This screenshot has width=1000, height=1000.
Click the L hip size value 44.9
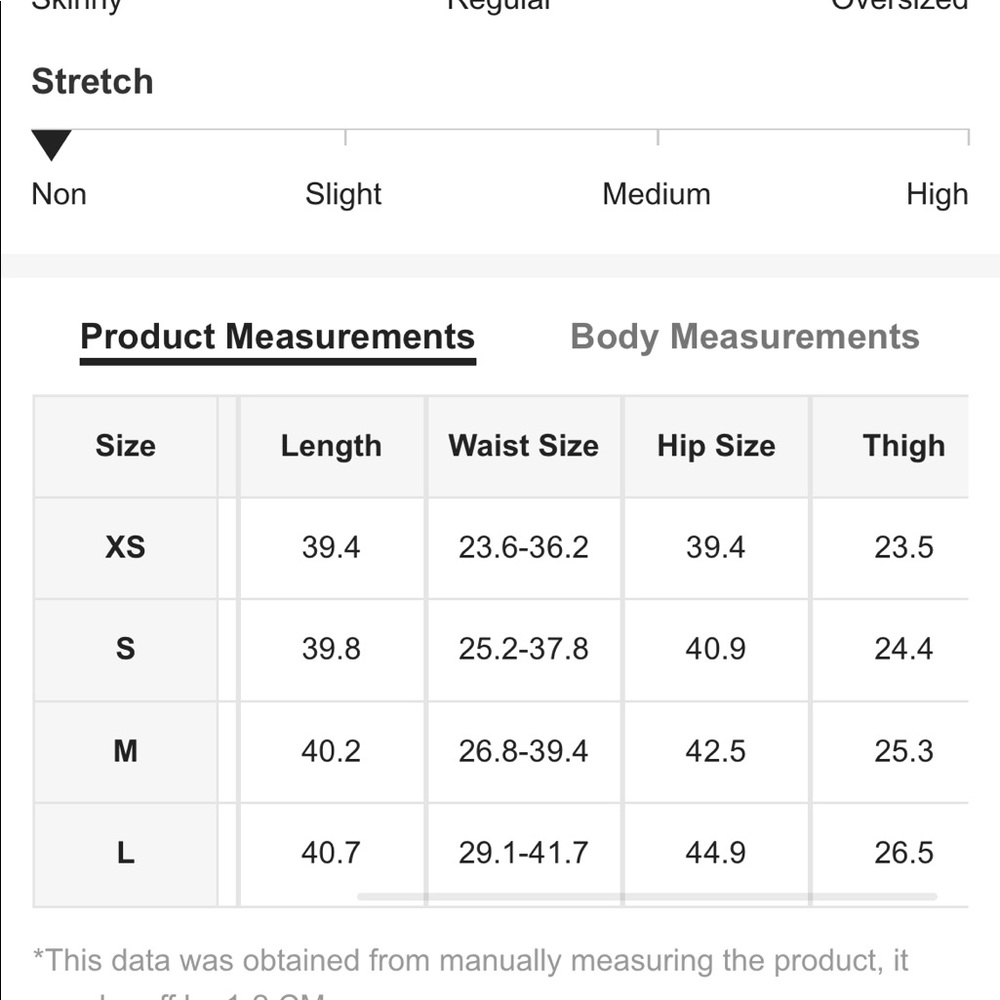click(x=716, y=853)
